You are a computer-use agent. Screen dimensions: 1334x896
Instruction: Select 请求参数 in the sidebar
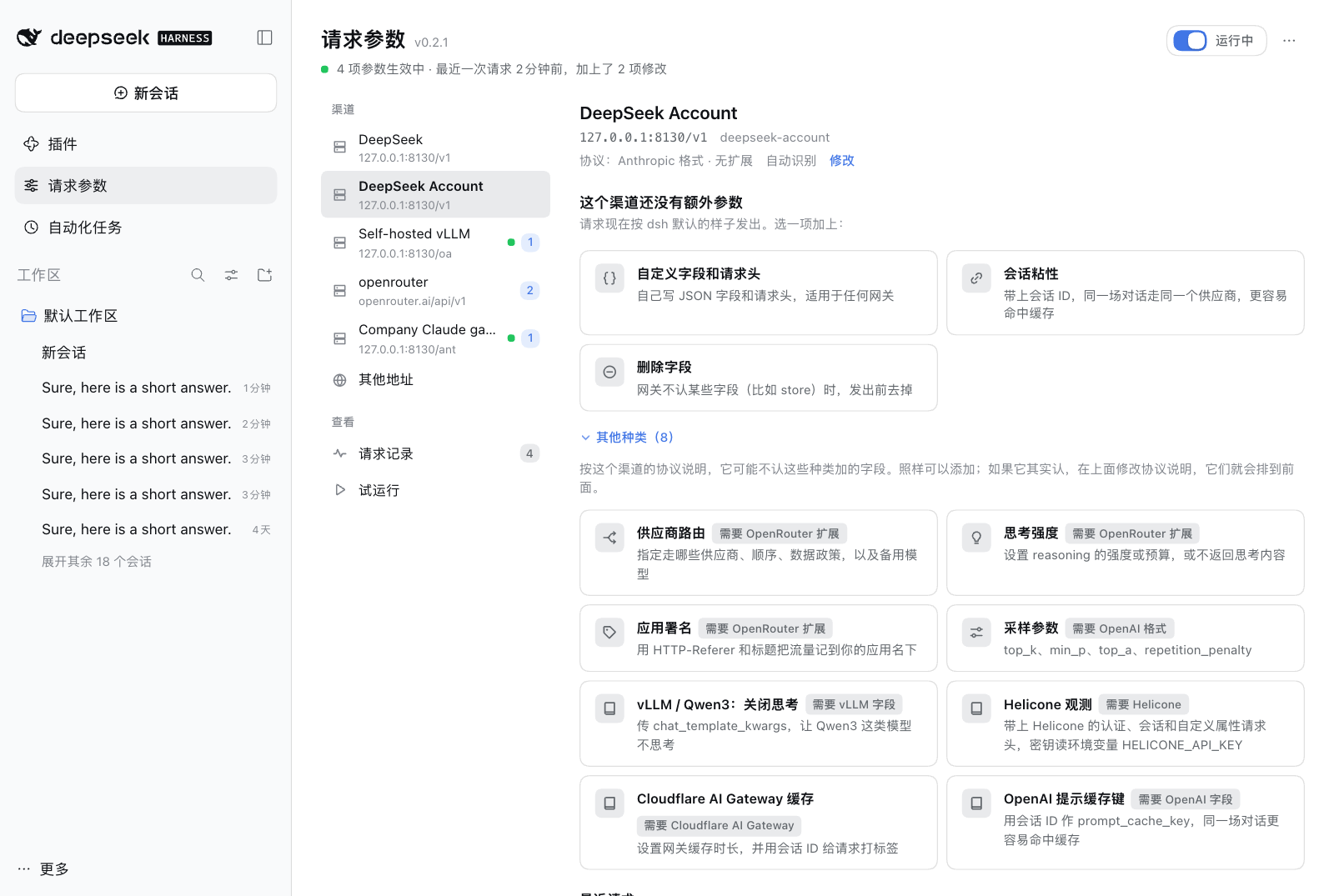tap(146, 186)
